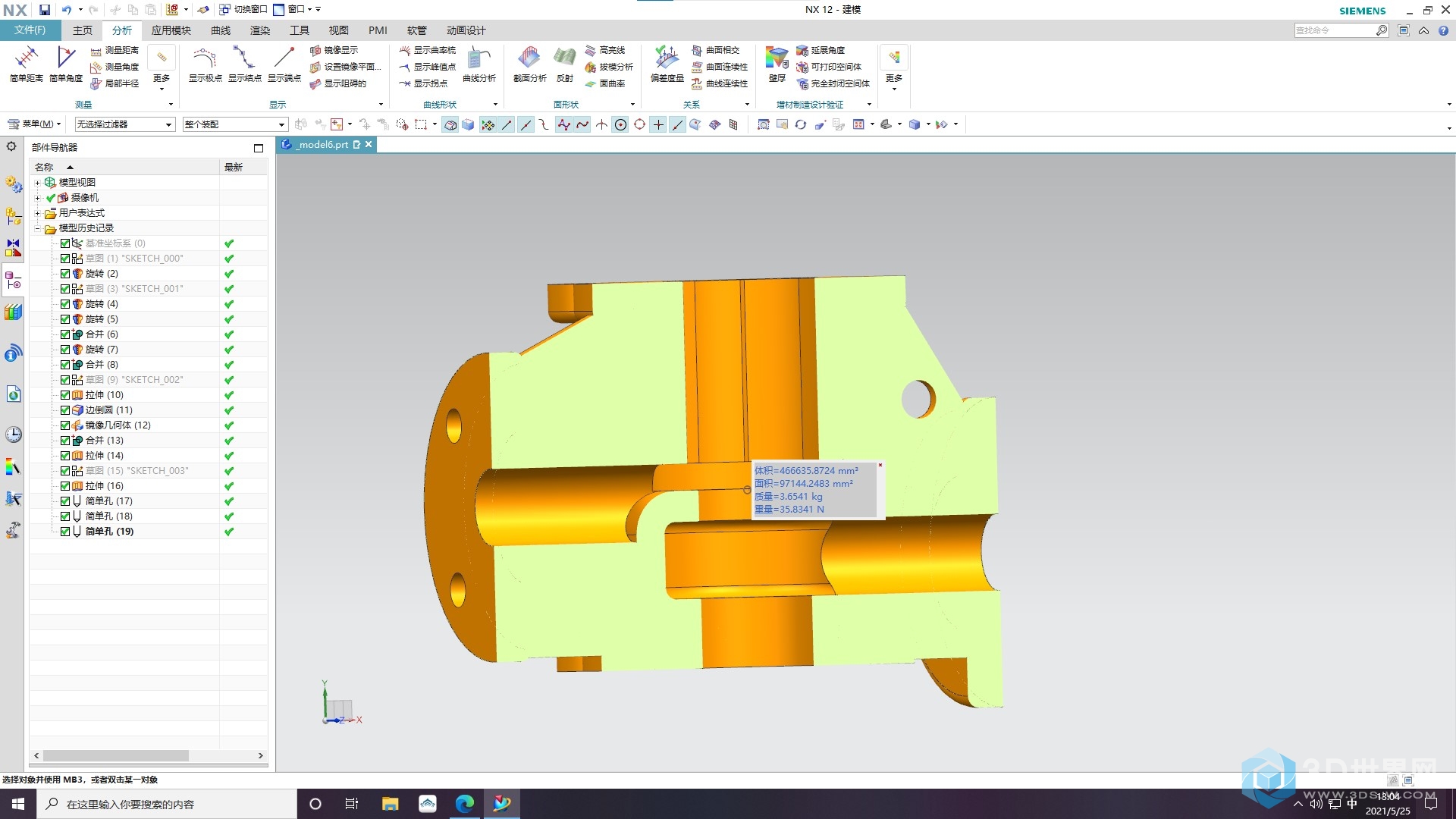
Task: Click the undo arrow in title bar
Action: [67, 10]
